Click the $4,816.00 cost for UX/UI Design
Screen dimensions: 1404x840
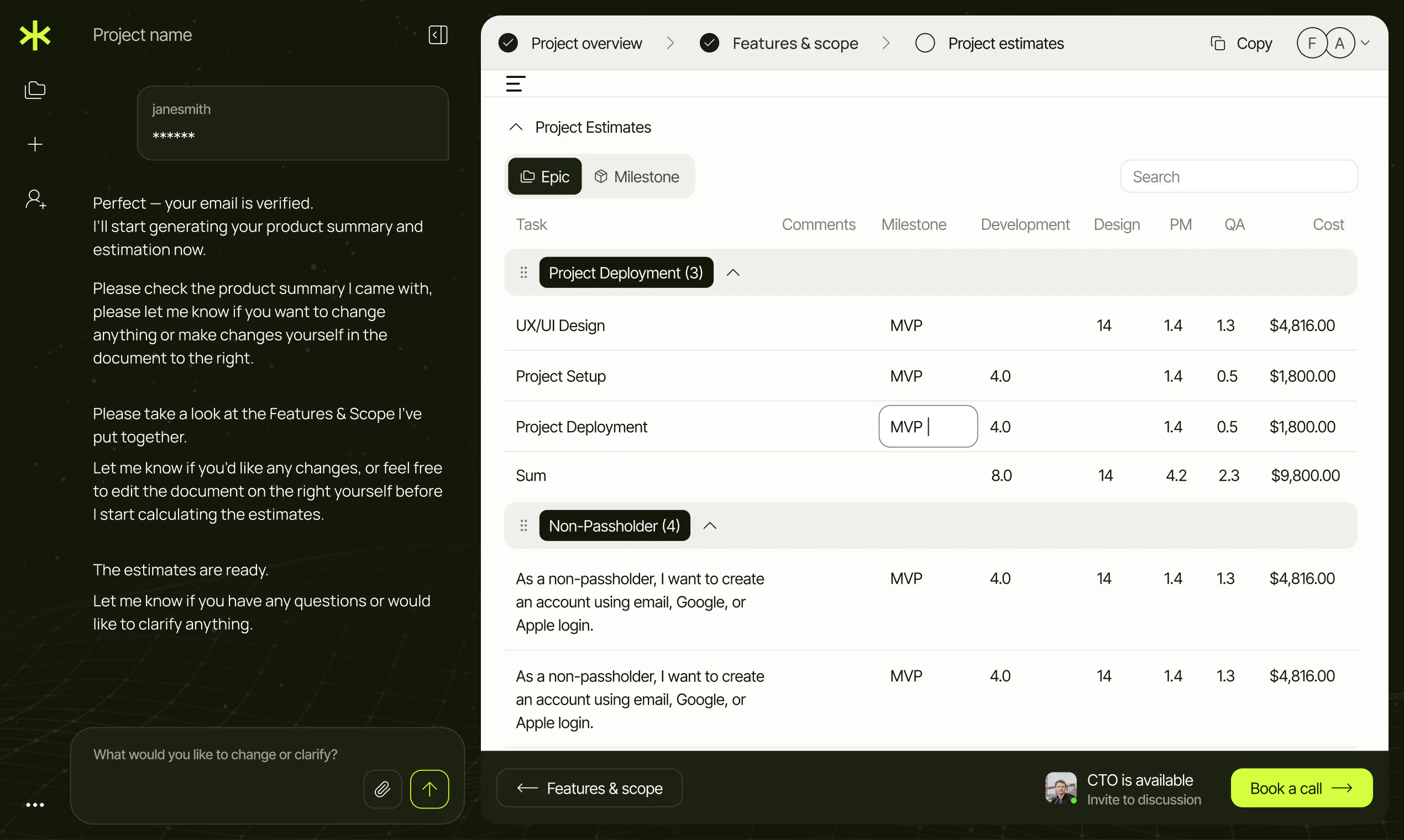(1302, 326)
